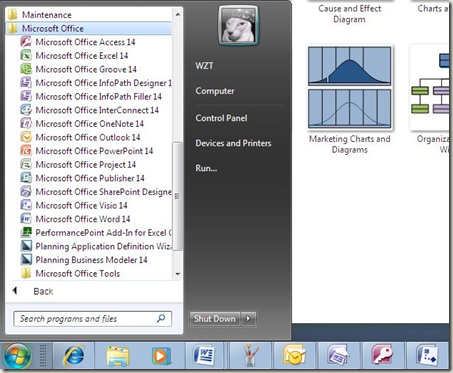
Task: Click the Groove 14 program icon
Action: click(x=26, y=69)
